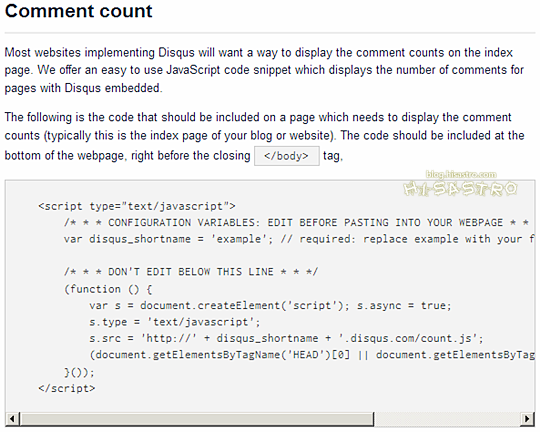Click the code block's right scroll arrow
The image size is (540, 432).
coord(527,419)
